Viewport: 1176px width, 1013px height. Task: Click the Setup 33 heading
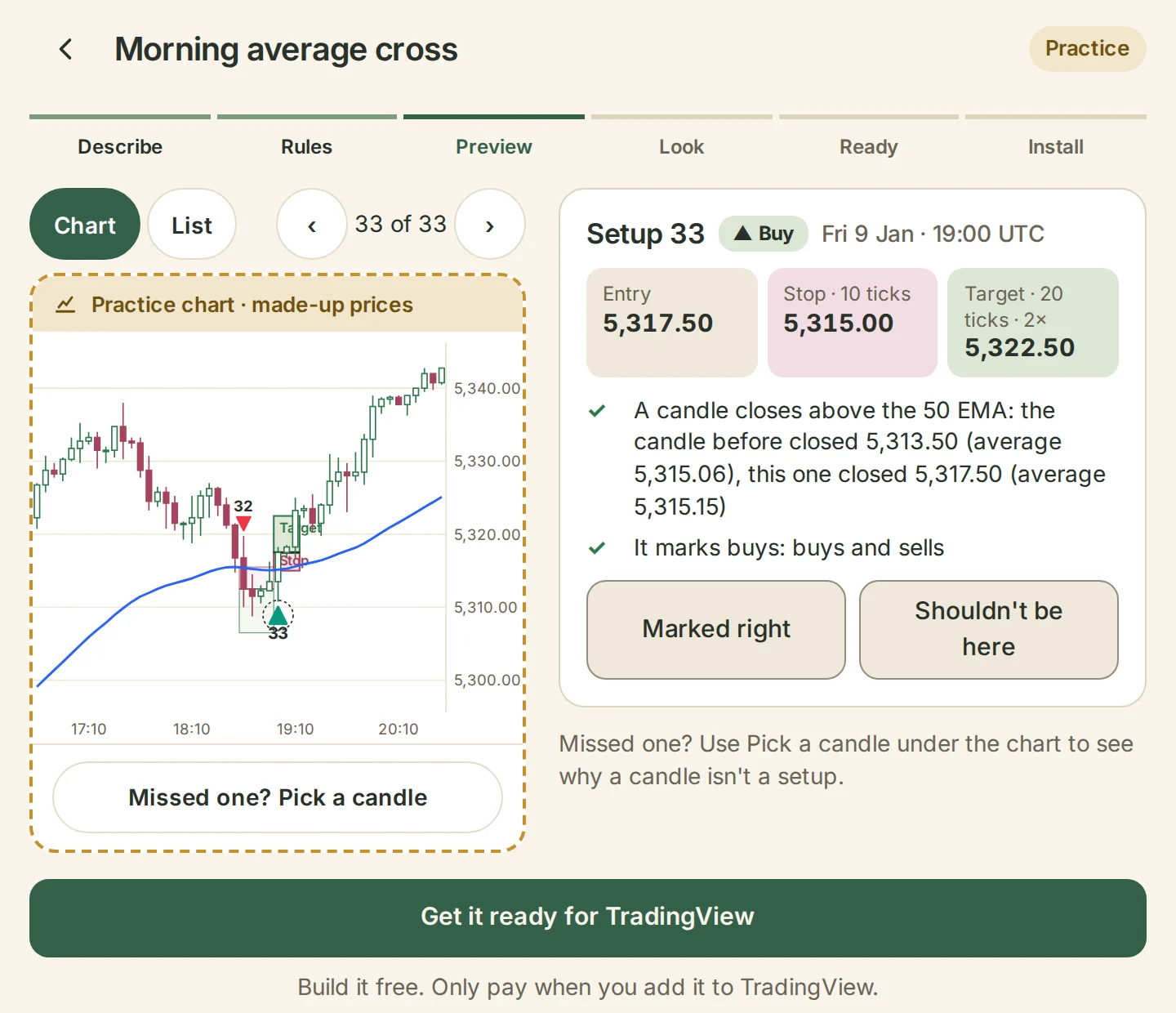(645, 234)
